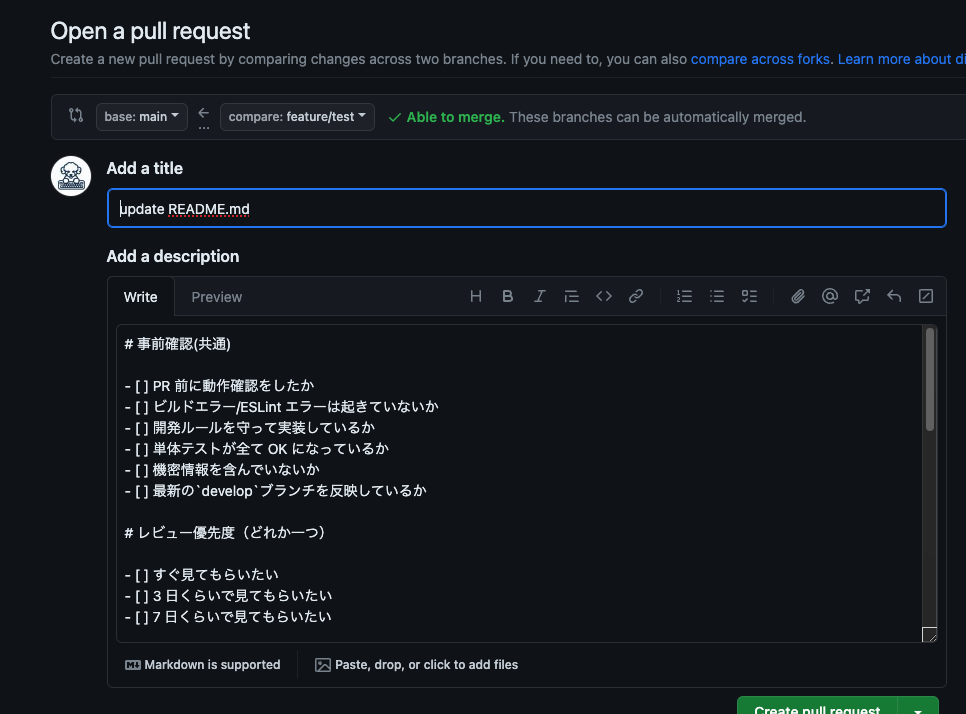Insert a quote block in the description

(x=571, y=296)
